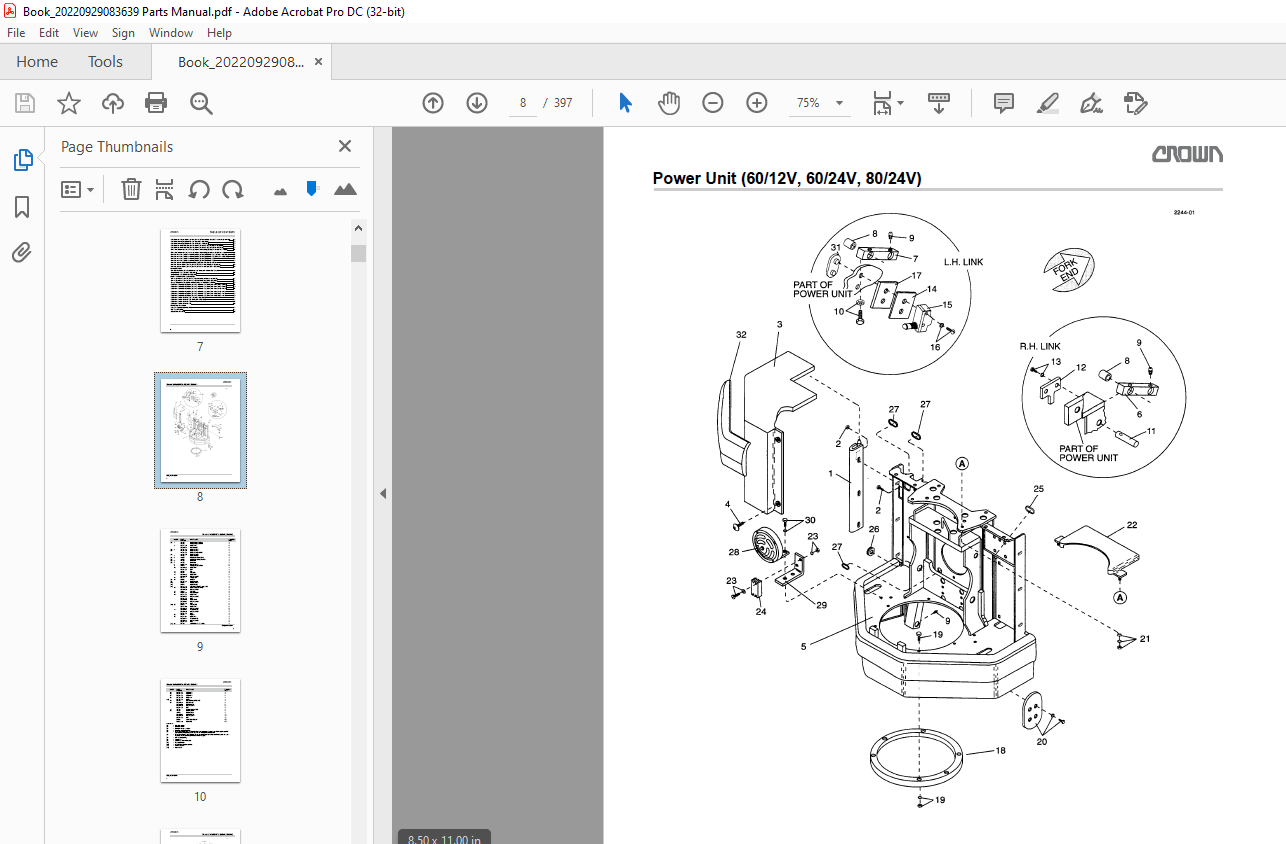Open the Sign menu

tap(123, 33)
